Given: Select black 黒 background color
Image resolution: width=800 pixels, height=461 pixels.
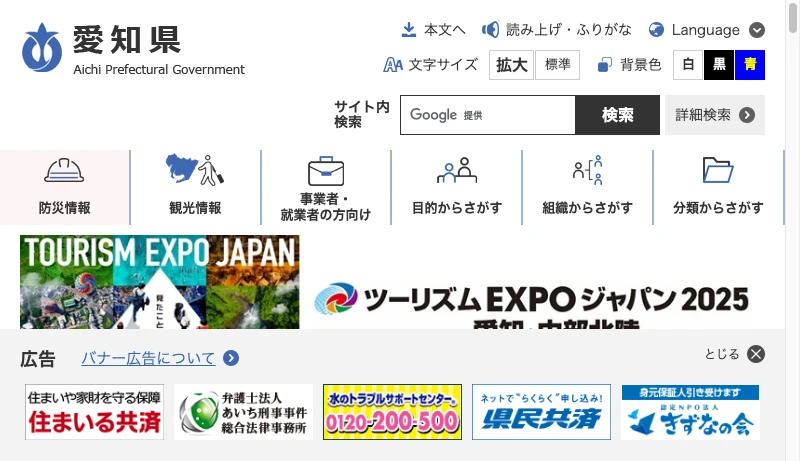Looking at the screenshot, I should pyautogui.click(x=719, y=65).
